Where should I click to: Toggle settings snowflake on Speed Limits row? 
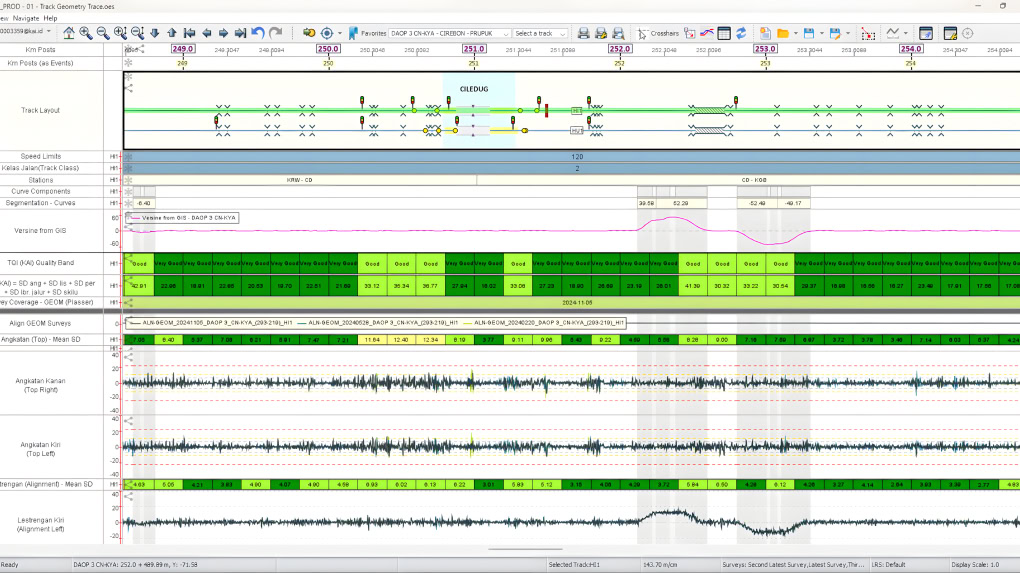128,157
